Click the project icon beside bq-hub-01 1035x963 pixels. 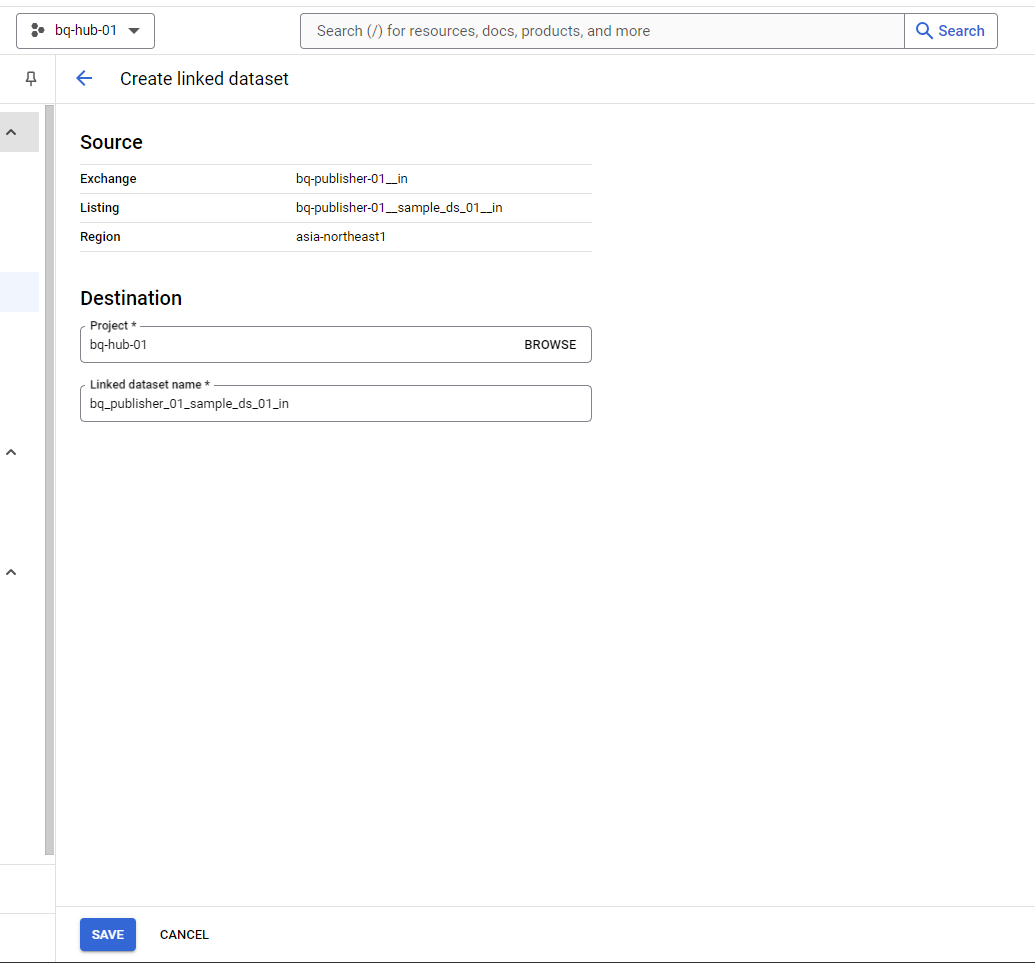click(38, 30)
